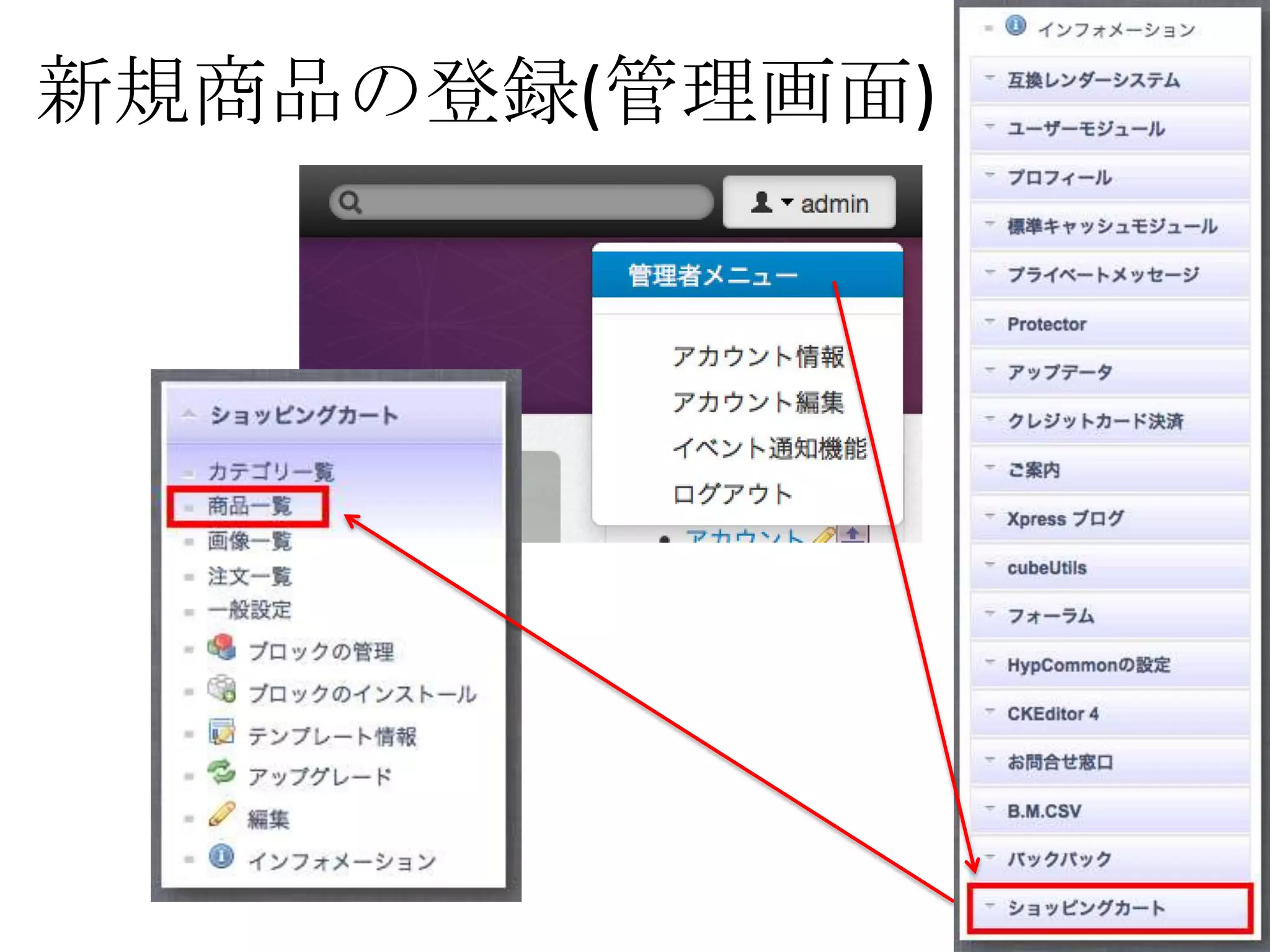Viewport: 1270px width, 952px height.
Task: Expand HypCommonの設定 in the sidebar
Action: coord(1110,664)
